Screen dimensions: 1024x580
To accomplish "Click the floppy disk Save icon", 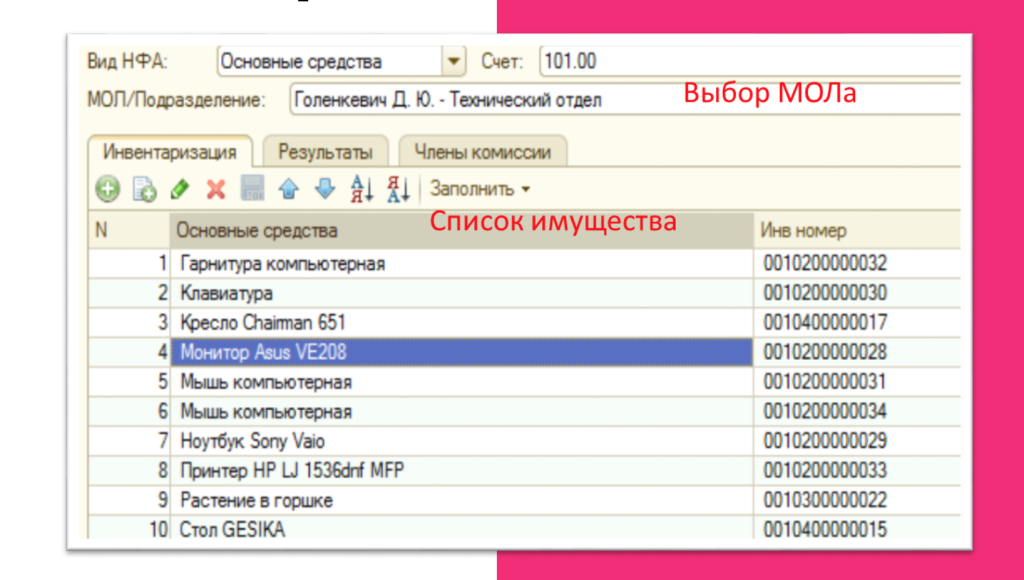I will 252,188.
